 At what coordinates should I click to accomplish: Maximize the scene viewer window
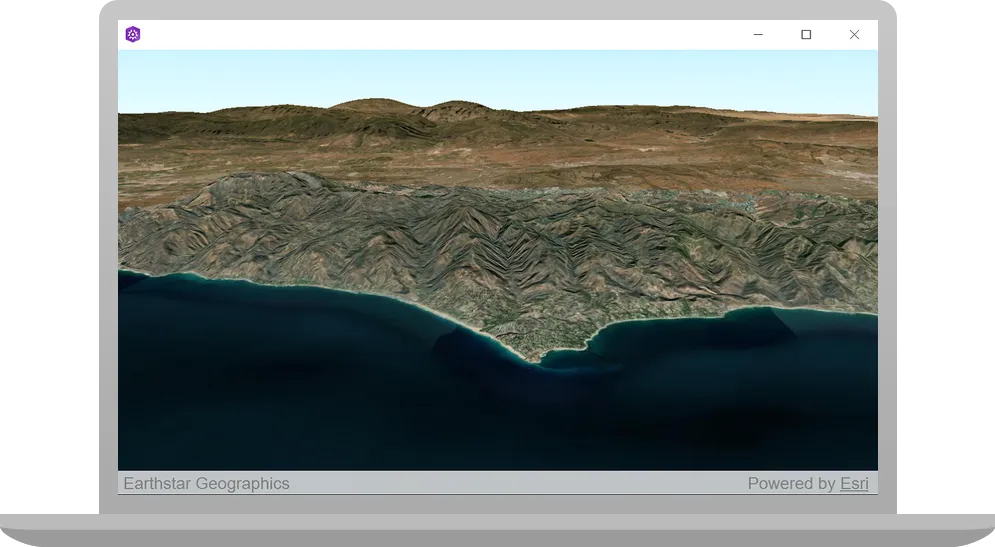click(x=806, y=34)
